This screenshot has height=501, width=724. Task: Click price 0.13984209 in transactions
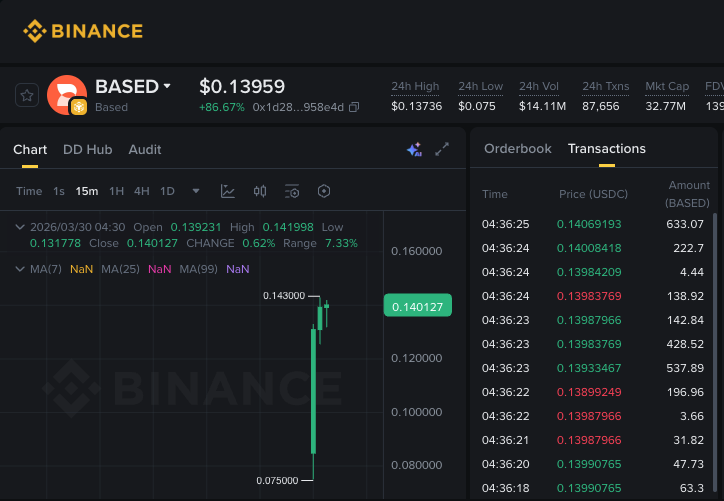[x=589, y=272]
